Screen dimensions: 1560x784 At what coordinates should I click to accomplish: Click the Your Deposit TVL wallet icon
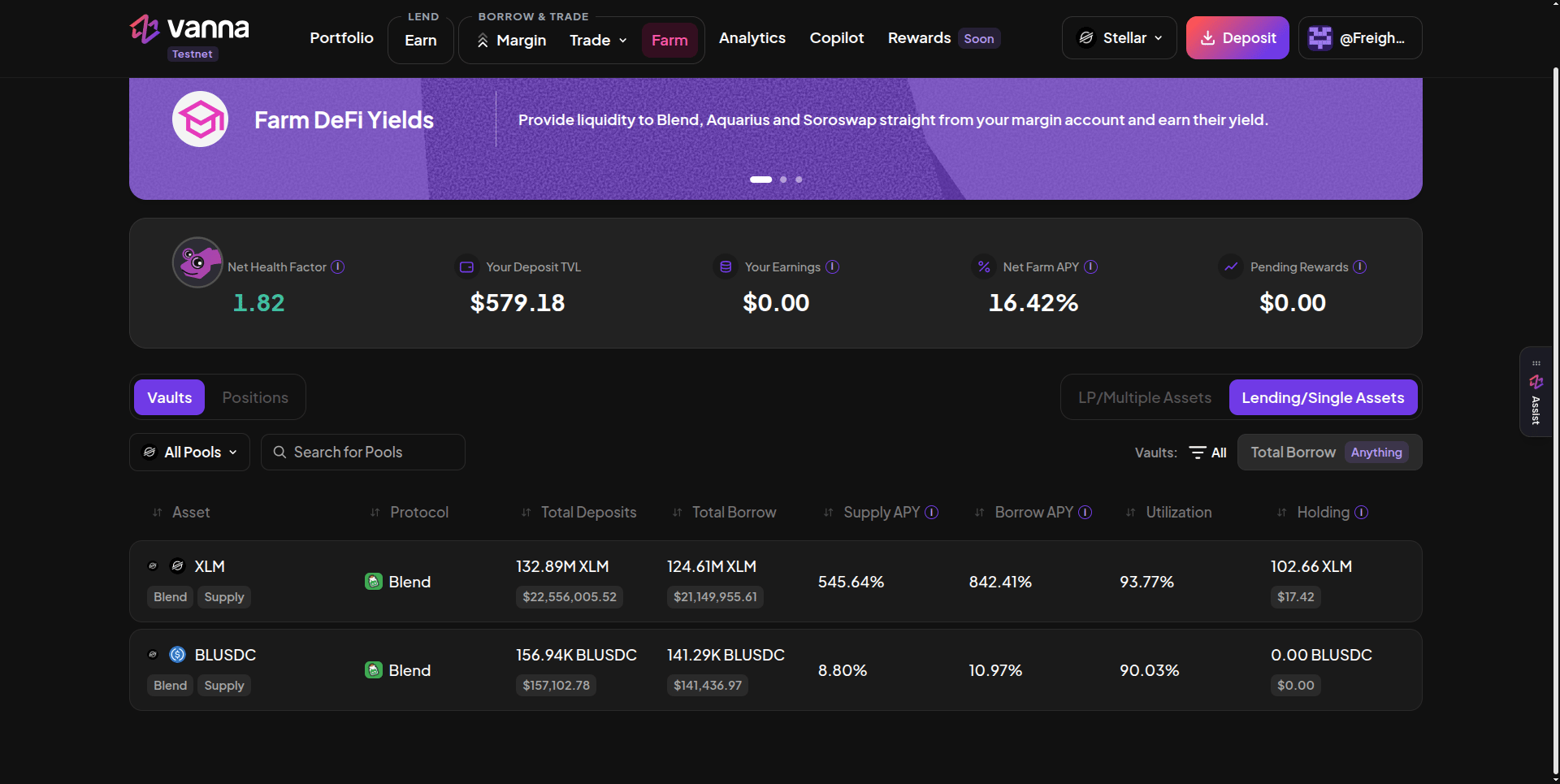tap(466, 267)
